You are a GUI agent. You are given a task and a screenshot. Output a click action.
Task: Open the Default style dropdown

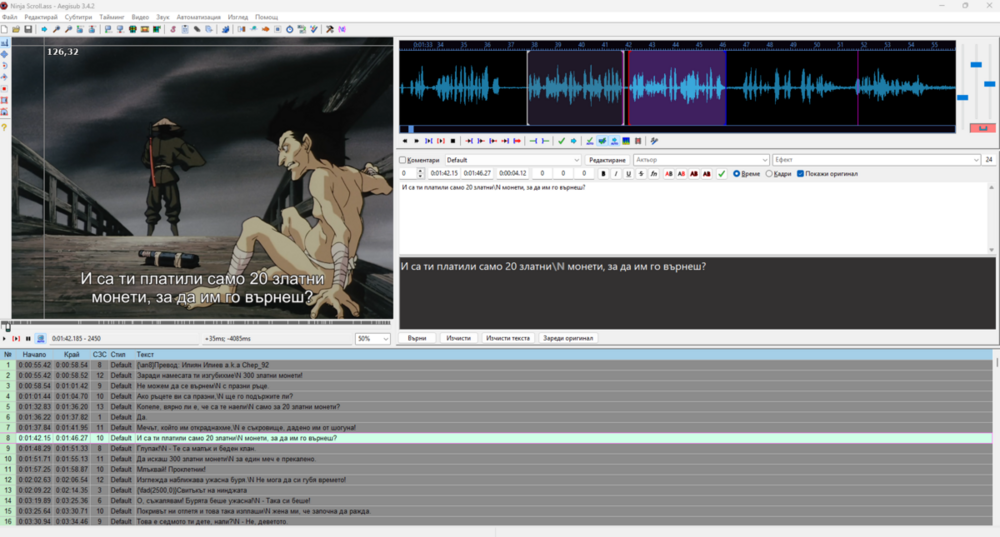(x=513, y=160)
